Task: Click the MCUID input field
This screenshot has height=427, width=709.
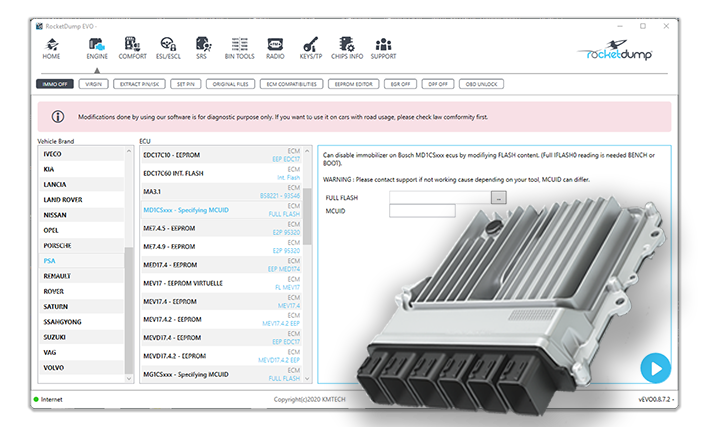Action: coord(422,211)
